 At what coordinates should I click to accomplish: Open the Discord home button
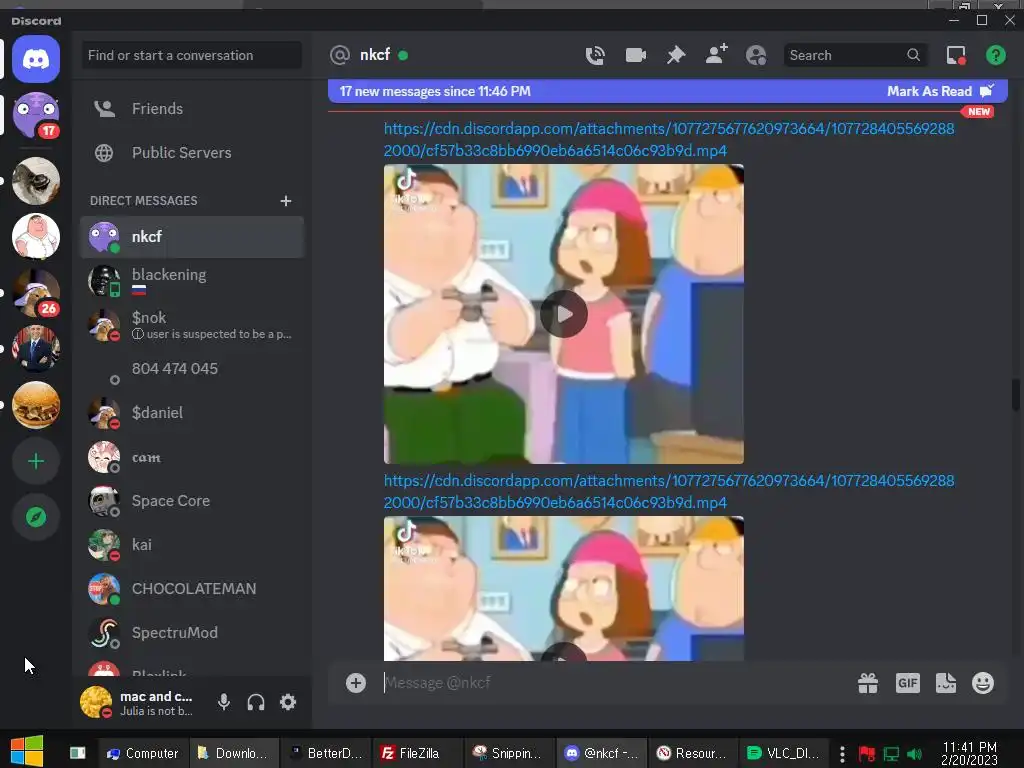tap(36, 59)
